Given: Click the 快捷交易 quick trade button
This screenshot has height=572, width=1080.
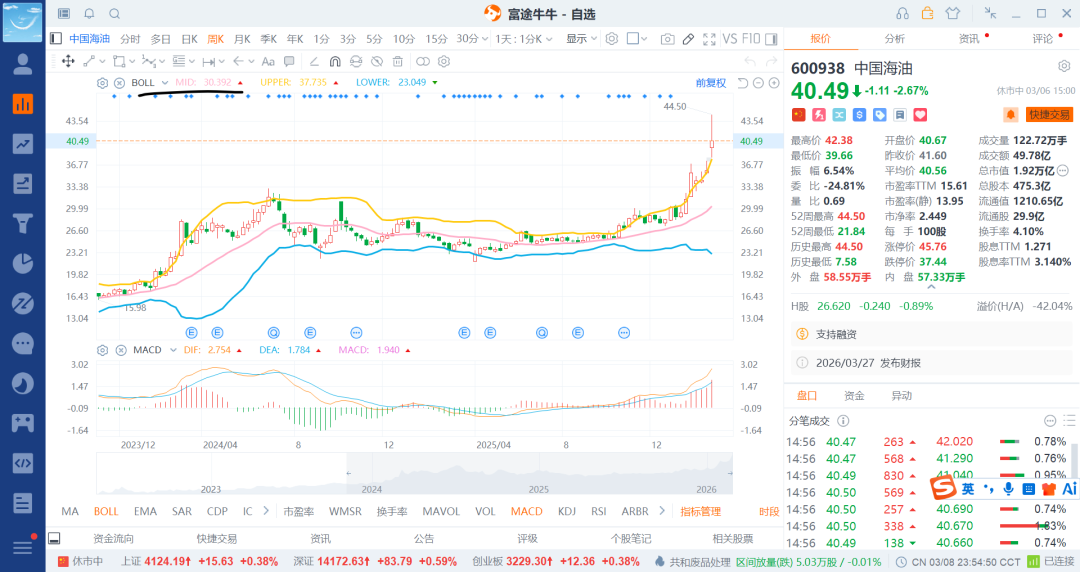Looking at the screenshot, I should (1050, 114).
